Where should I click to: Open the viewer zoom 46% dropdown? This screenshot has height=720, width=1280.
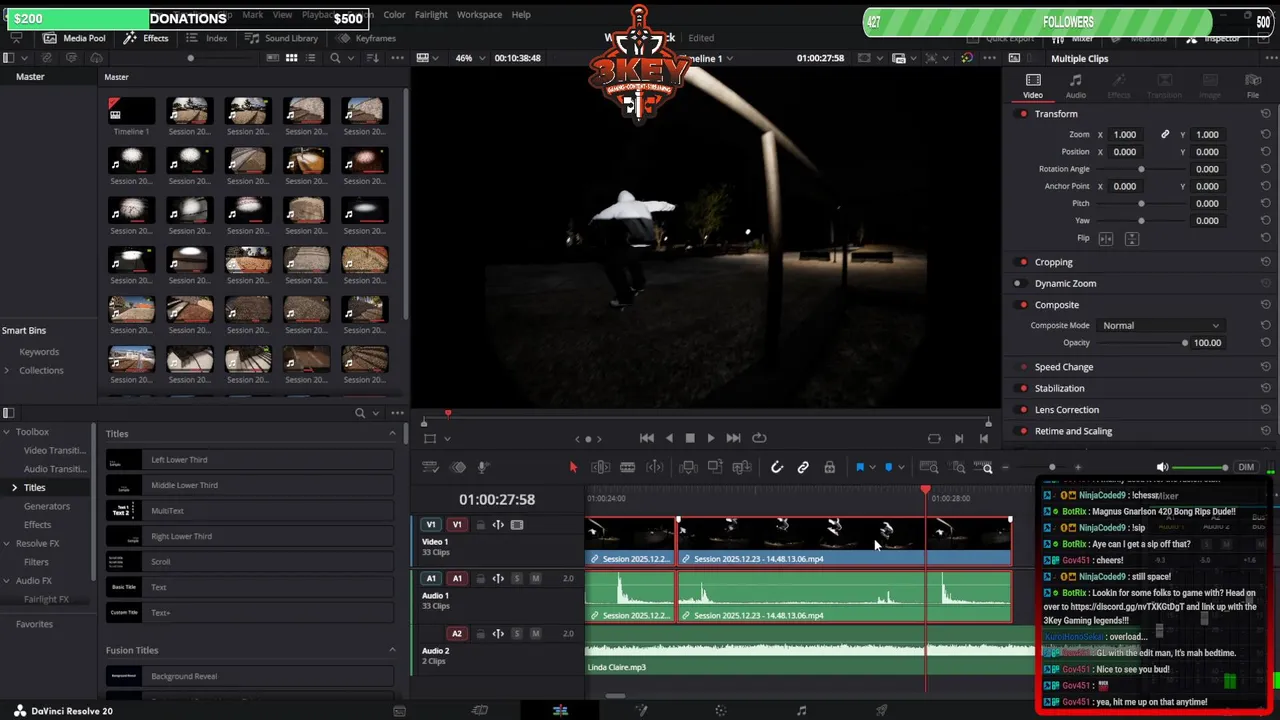(x=470, y=58)
